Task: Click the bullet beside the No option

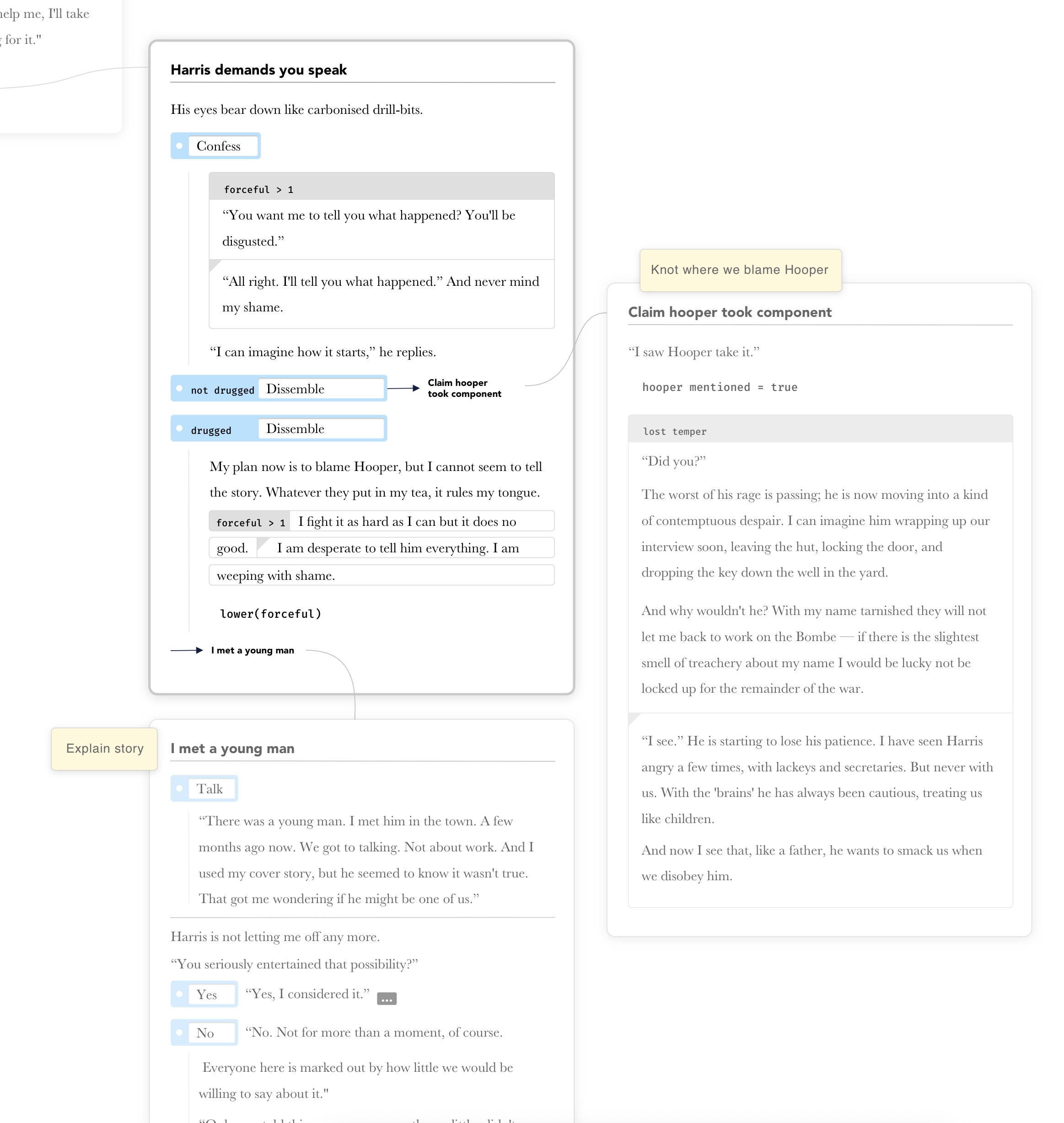Action: point(180,1032)
